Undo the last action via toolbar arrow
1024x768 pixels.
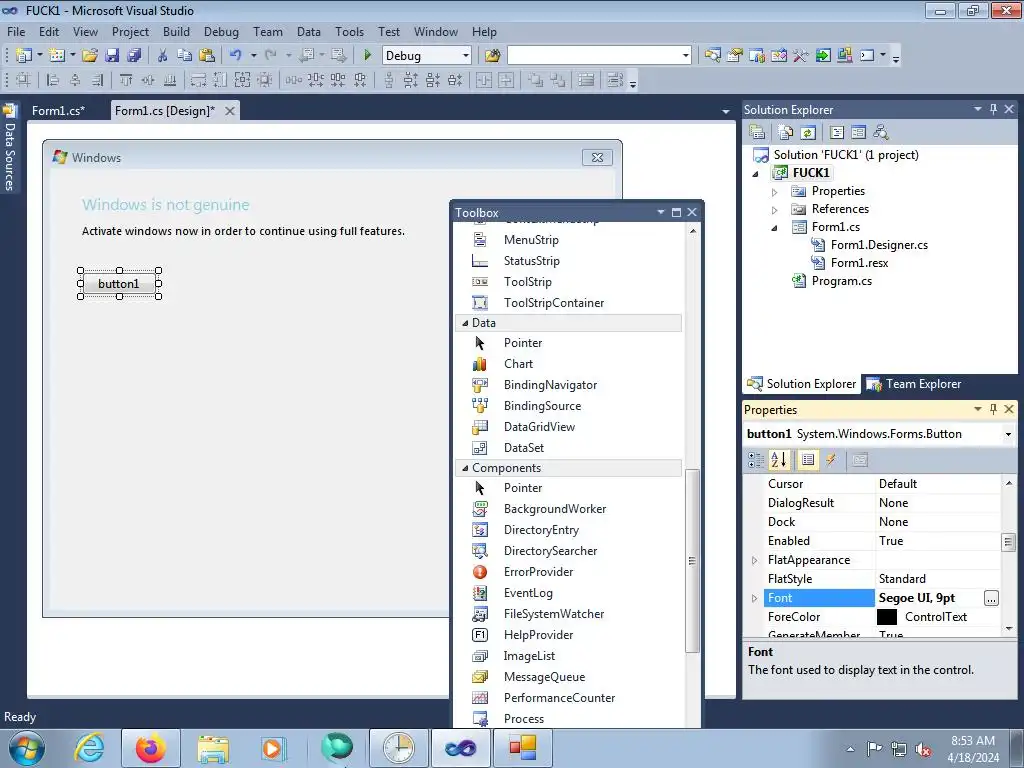[236, 56]
